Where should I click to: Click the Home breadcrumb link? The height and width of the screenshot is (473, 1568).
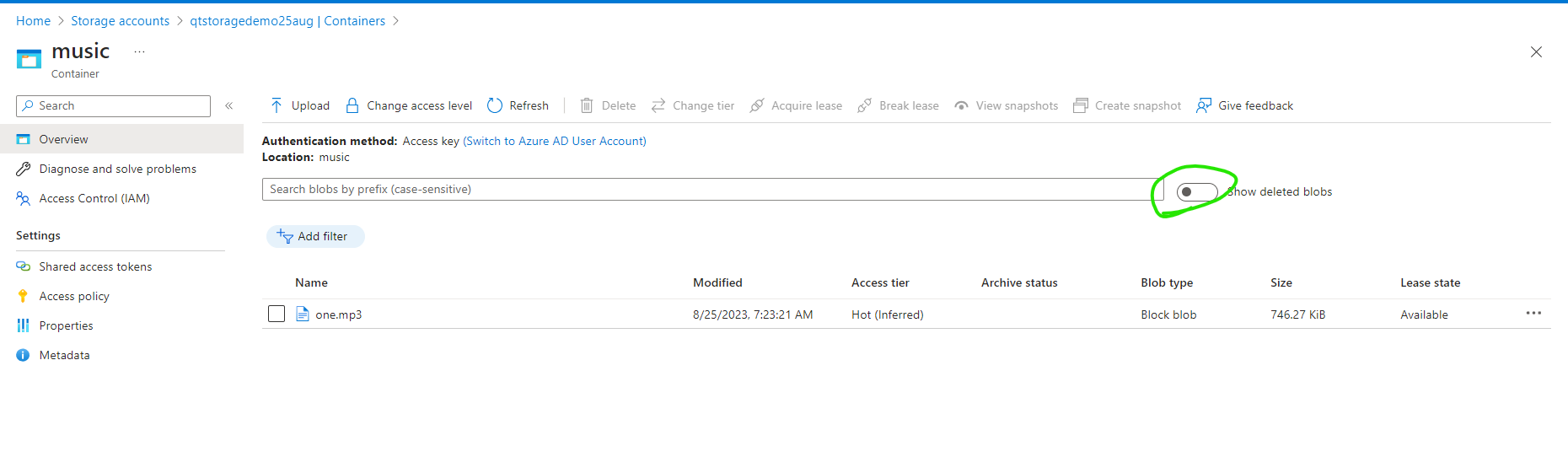pyautogui.click(x=33, y=21)
